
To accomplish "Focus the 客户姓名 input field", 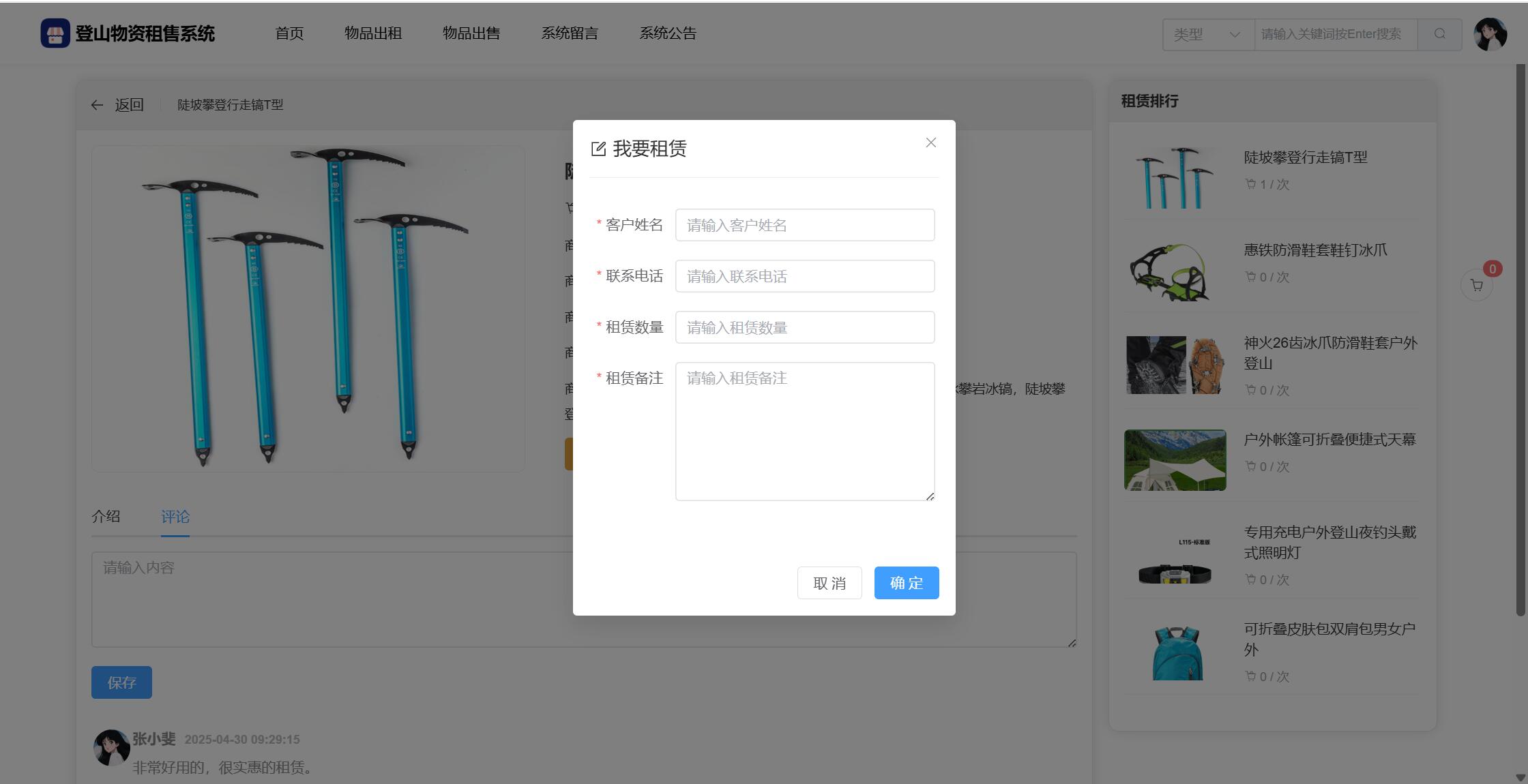I will pyautogui.click(x=804, y=225).
